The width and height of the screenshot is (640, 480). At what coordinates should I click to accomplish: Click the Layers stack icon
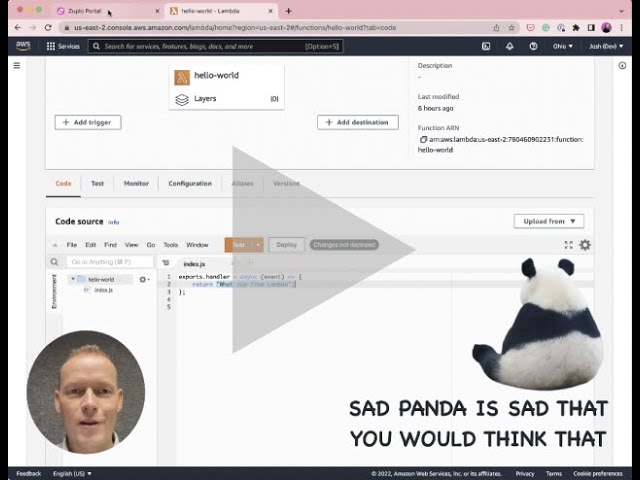(182, 100)
